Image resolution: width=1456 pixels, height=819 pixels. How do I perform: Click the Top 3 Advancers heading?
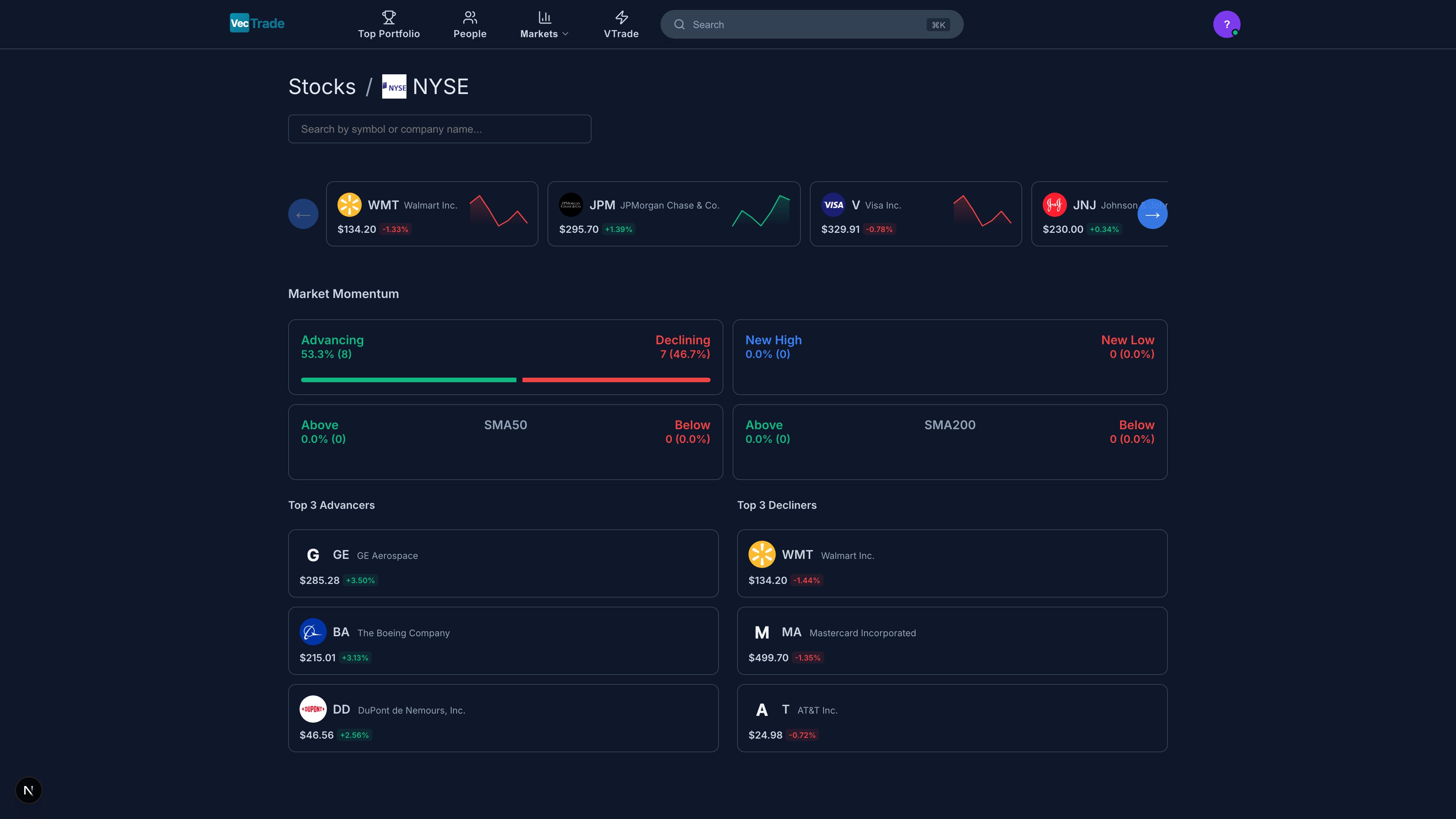(x=331, y=505)
